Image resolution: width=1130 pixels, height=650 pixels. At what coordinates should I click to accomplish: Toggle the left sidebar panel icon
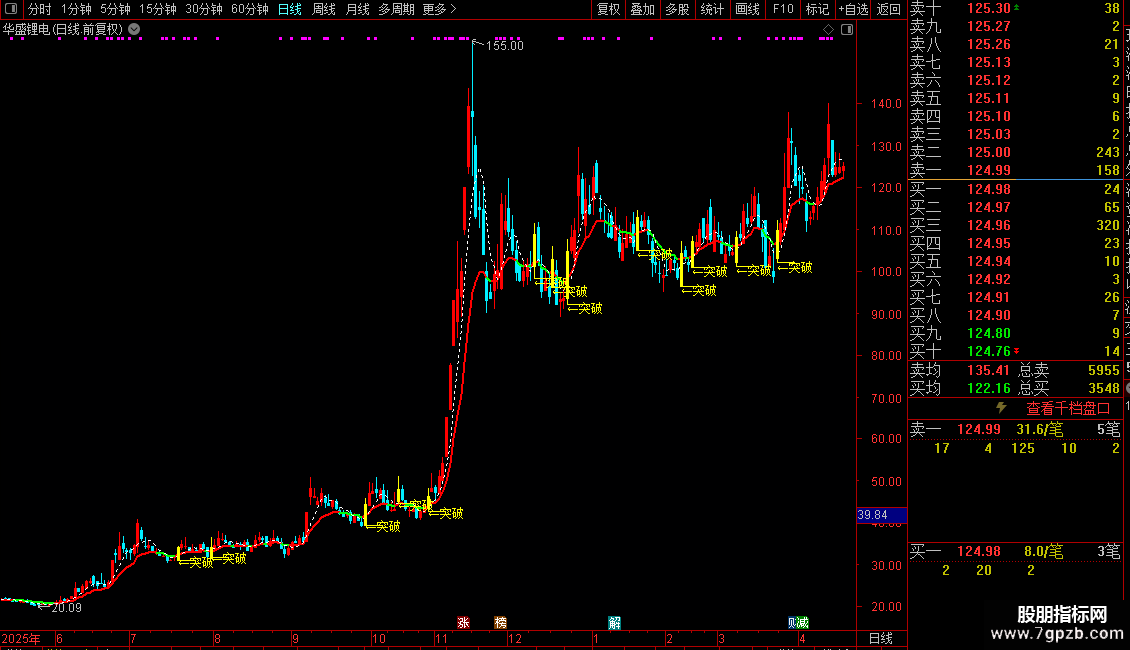coord(11,9)
